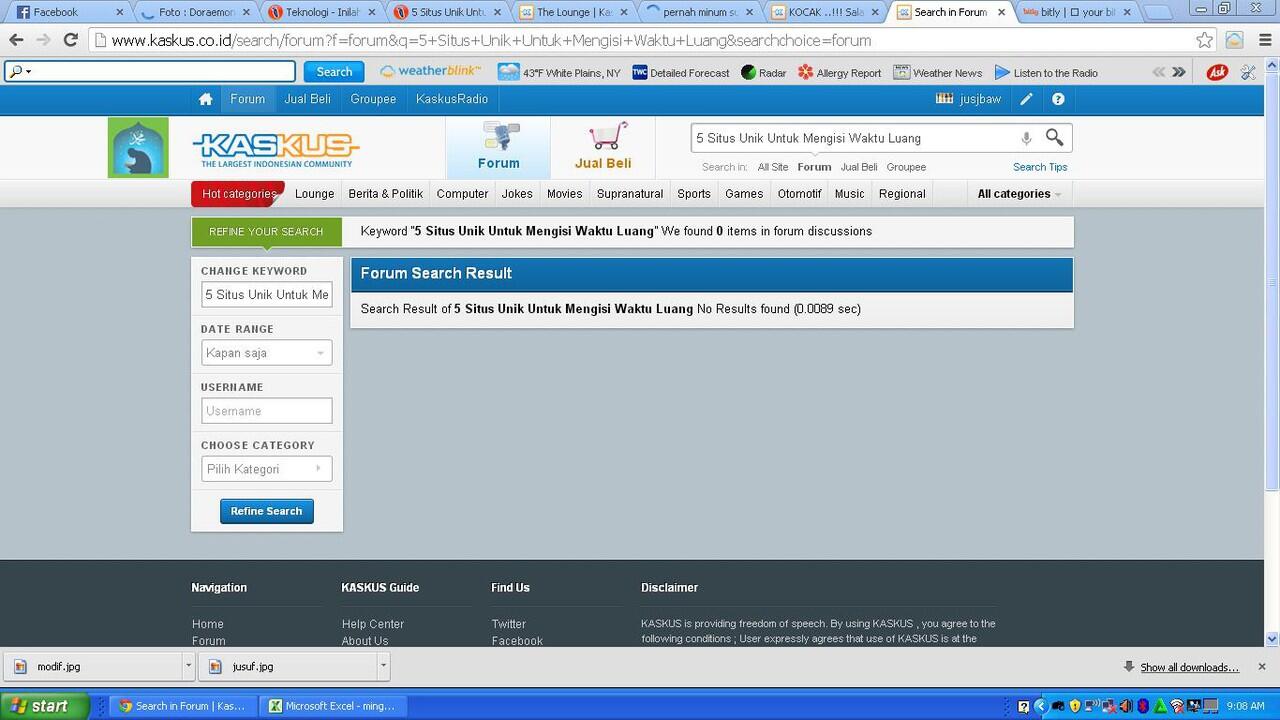Open modif.jpg download menu arrow

[x=188, y=665]
